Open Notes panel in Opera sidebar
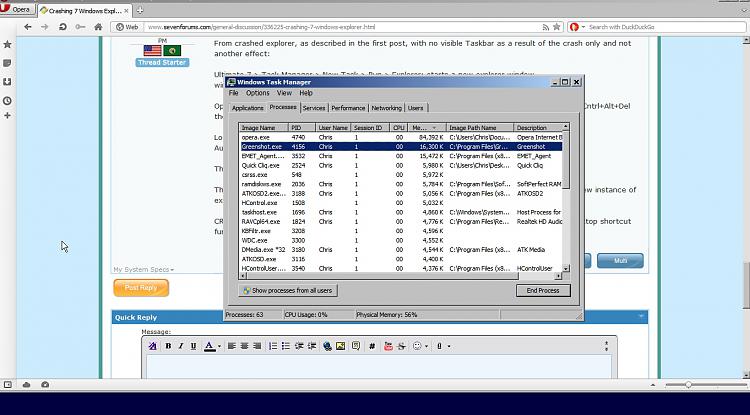Screen dimensions: 750x415 [7, 63]
